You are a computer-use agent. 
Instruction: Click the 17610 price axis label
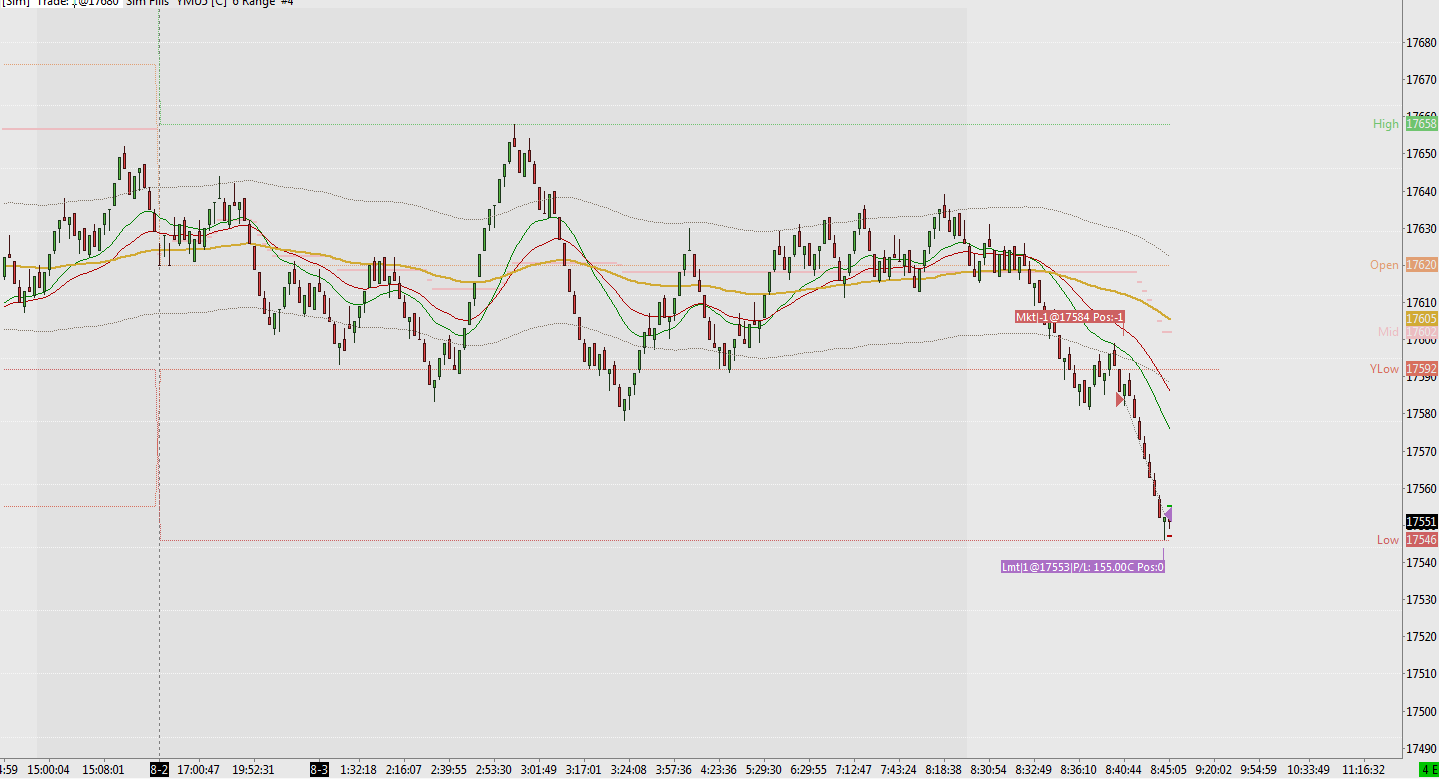point(1421,303)
